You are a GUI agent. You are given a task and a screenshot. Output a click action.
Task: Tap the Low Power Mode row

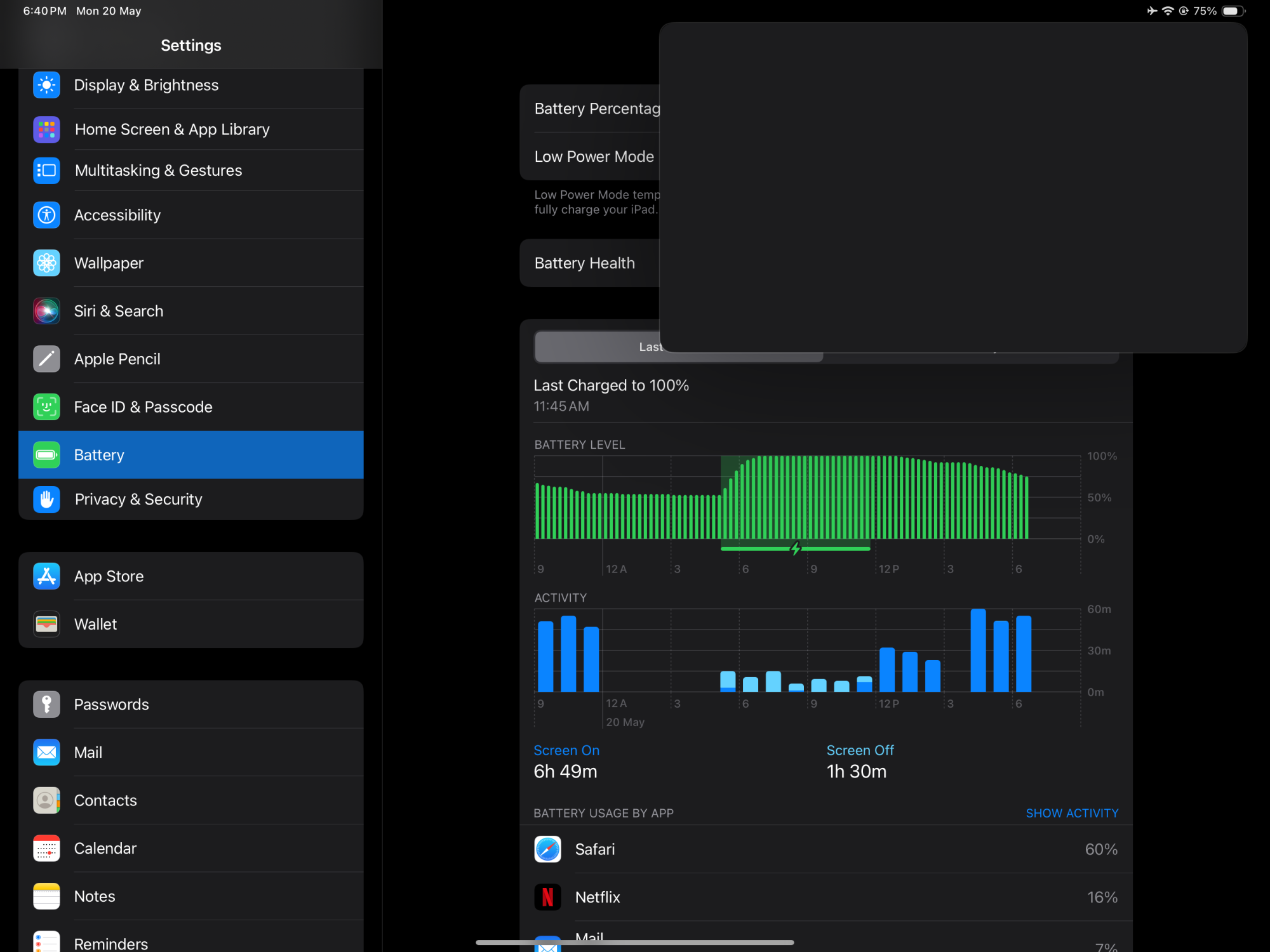click(594, 157)
